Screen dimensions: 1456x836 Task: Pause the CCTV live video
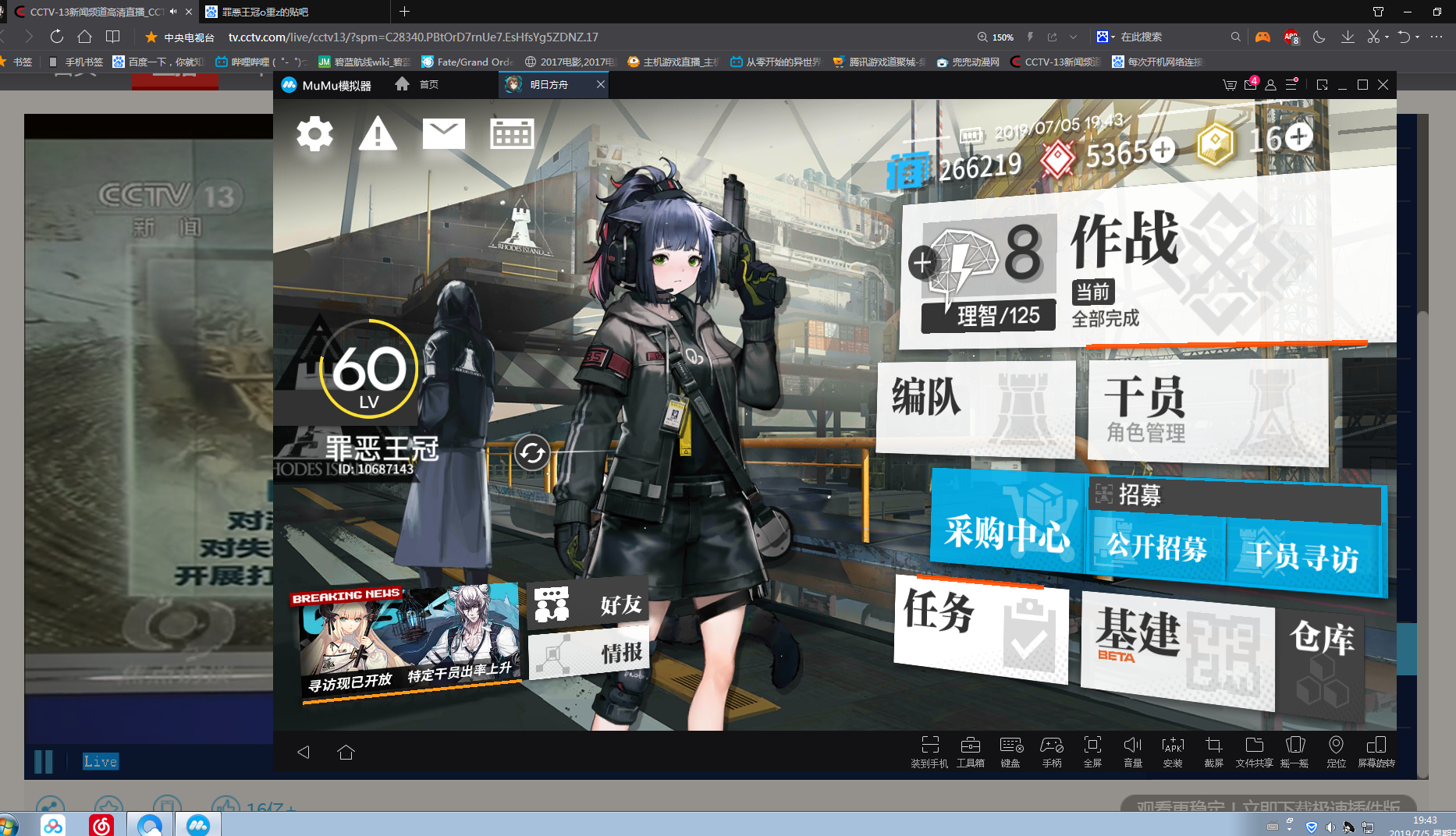click(44, 761)
